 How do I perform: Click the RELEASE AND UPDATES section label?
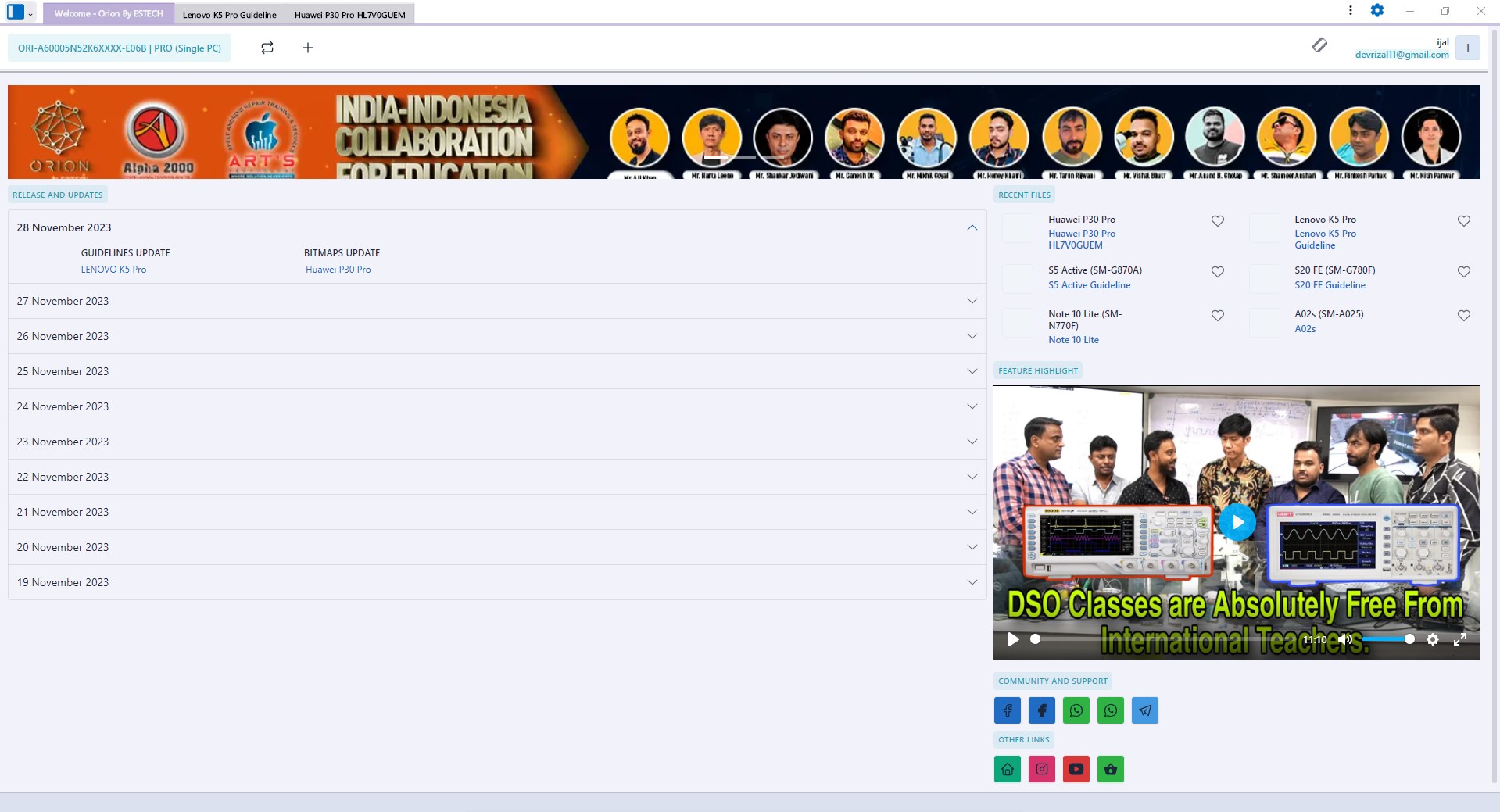[58, 195]
